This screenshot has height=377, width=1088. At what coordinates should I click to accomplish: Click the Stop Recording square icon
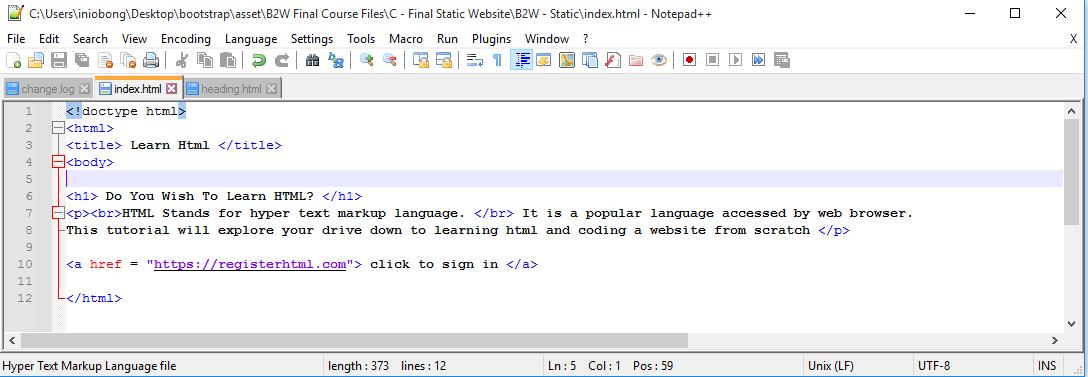coord(712,60)
